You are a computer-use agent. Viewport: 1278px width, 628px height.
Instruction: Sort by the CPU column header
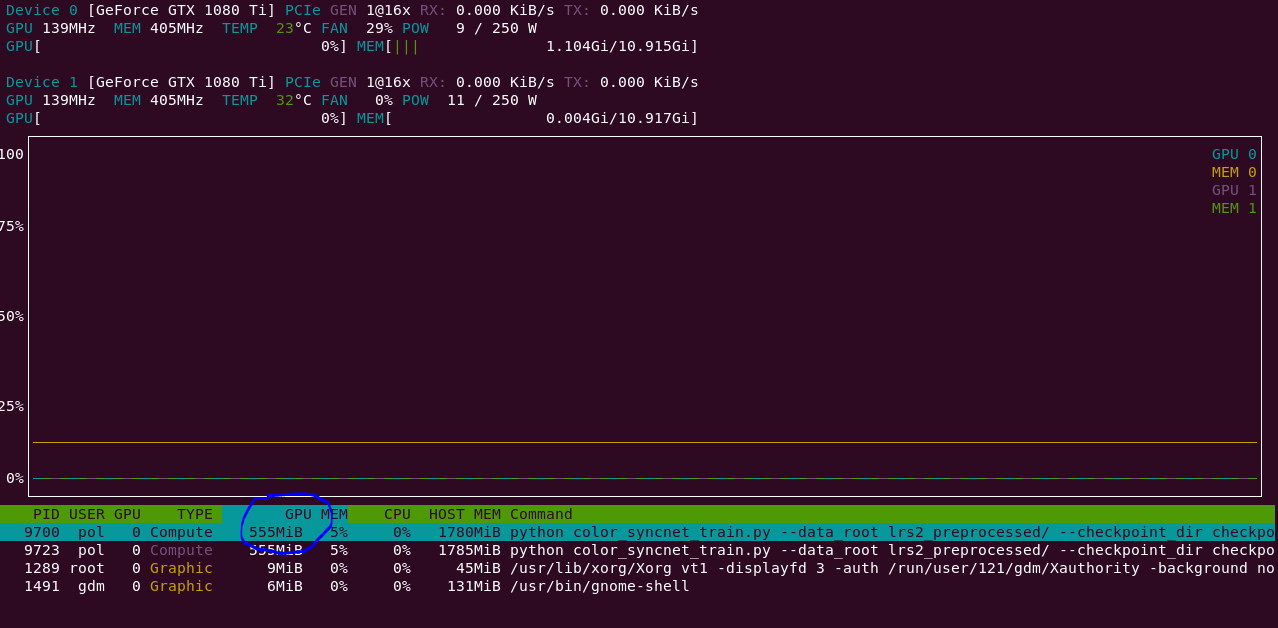pyautogui.click(x=397, y=514)
